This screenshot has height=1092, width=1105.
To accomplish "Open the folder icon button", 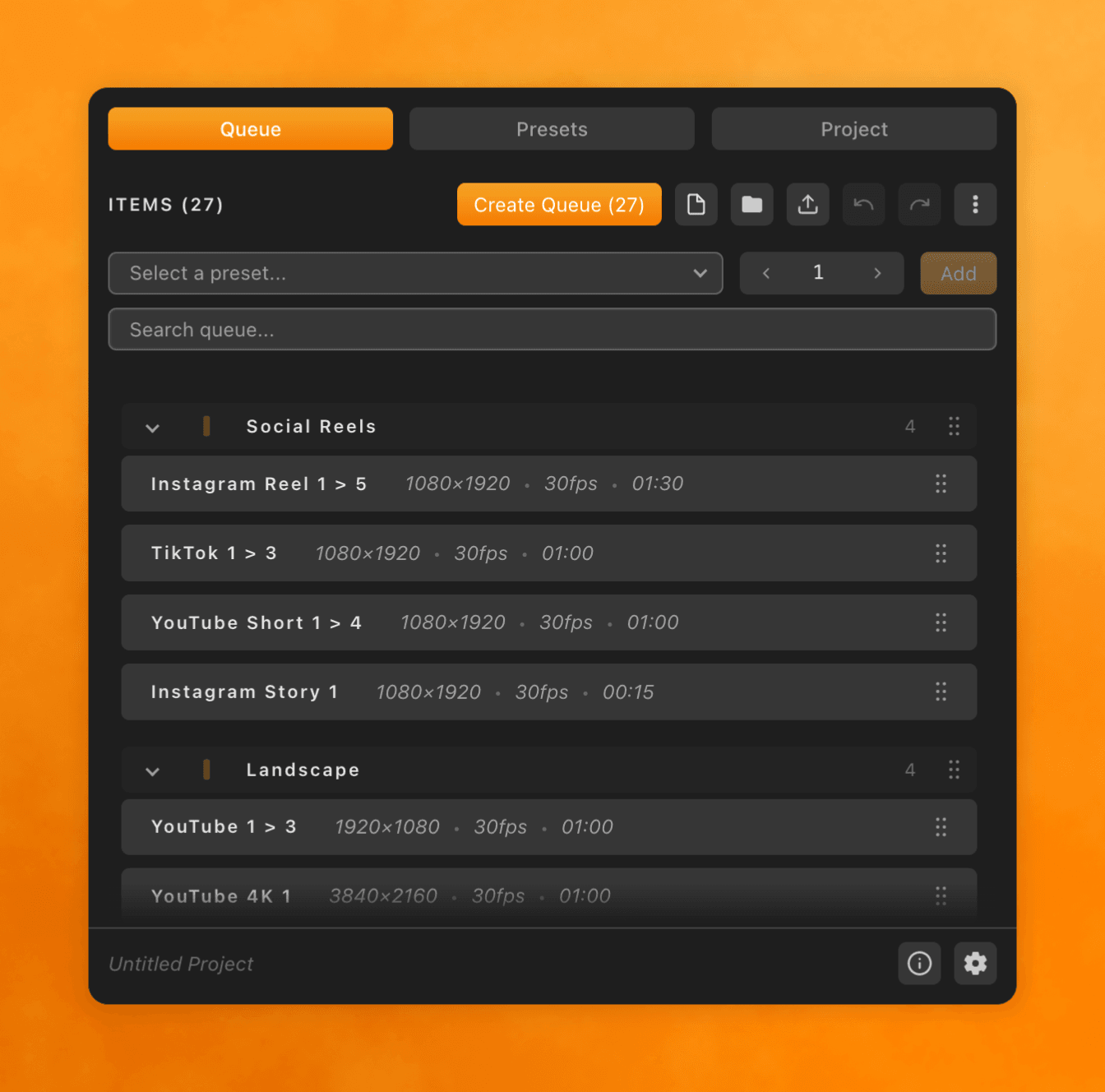I will pos(752,204).
